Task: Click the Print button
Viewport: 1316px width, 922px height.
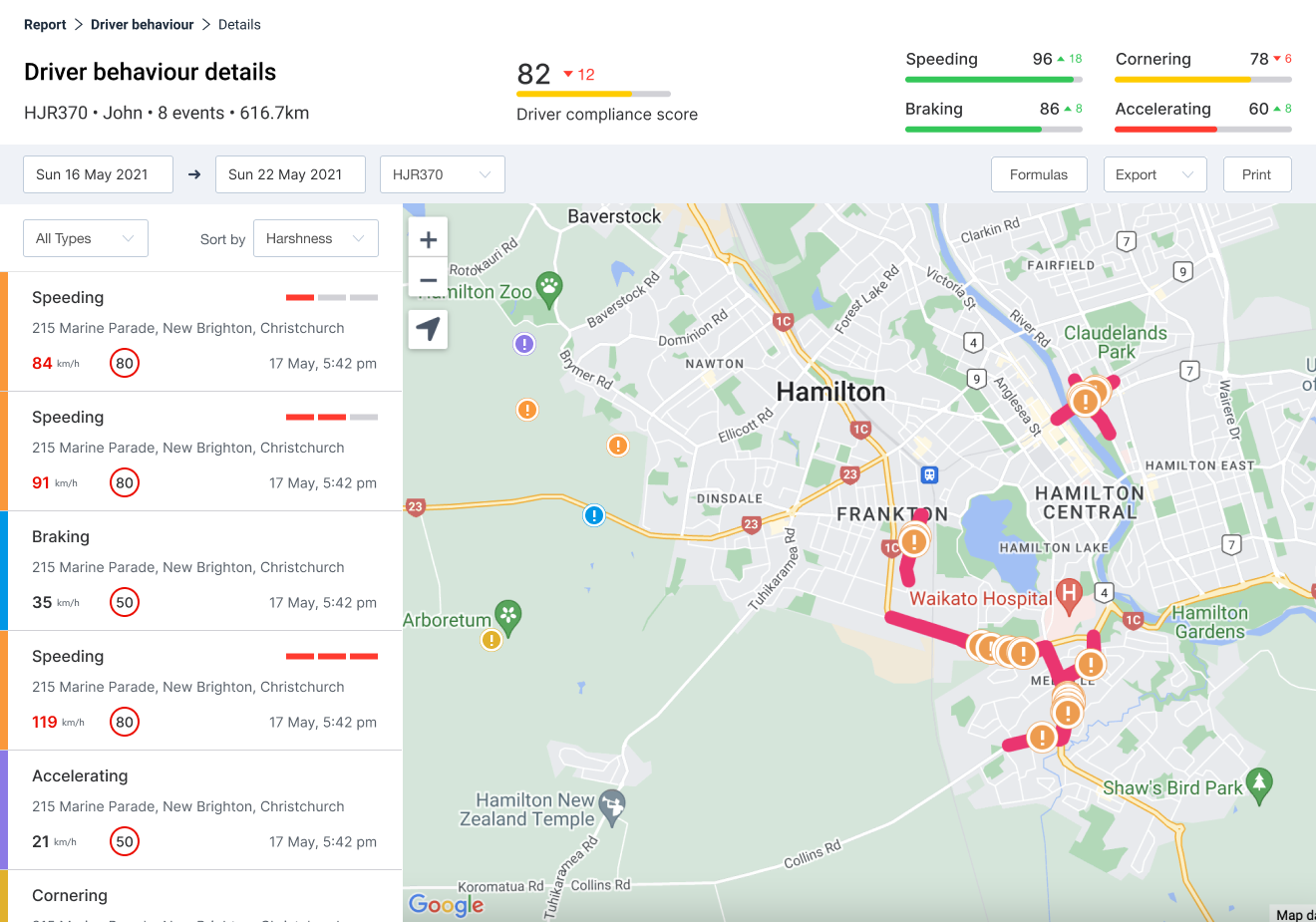Action: point(1257,174)
